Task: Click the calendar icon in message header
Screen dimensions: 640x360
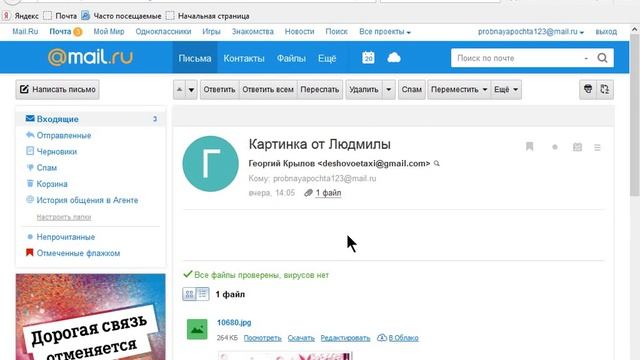Action: click(x=577, y=147)
